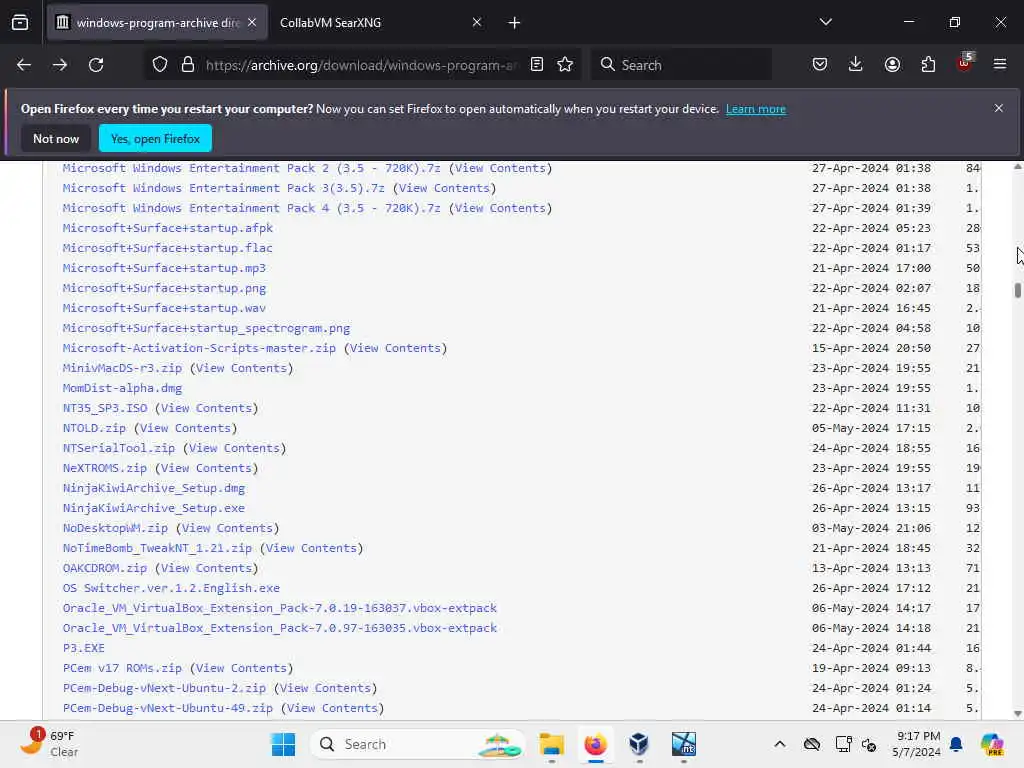Bookmark this page with star icon

coord(566,65)
